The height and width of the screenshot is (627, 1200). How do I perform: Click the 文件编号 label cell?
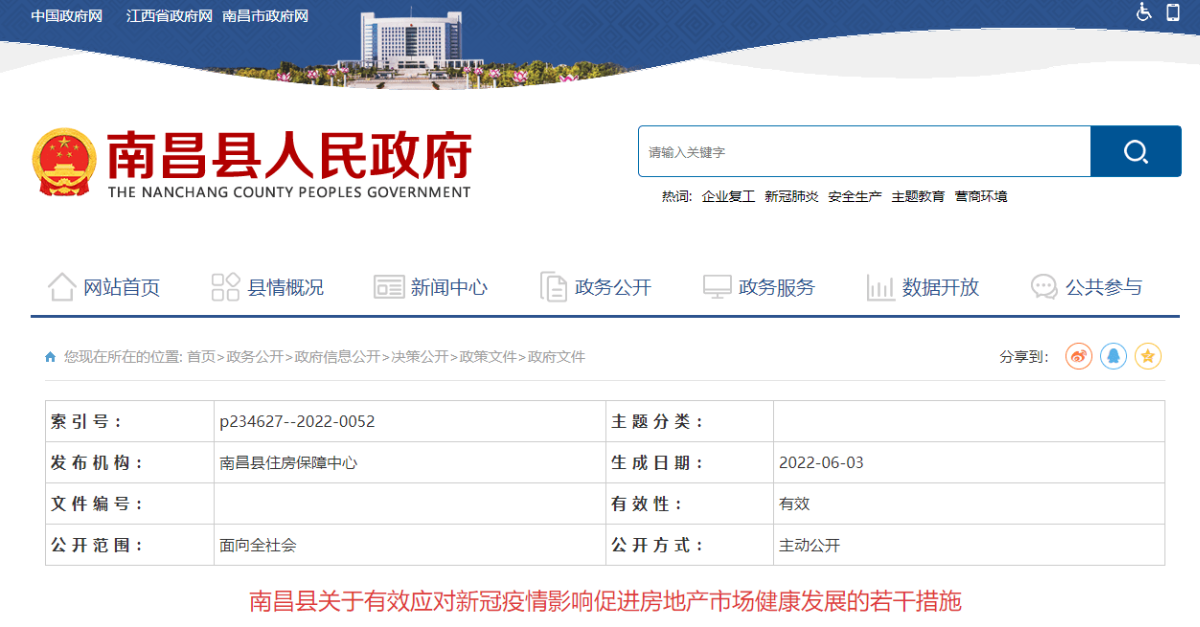point(130,504)
